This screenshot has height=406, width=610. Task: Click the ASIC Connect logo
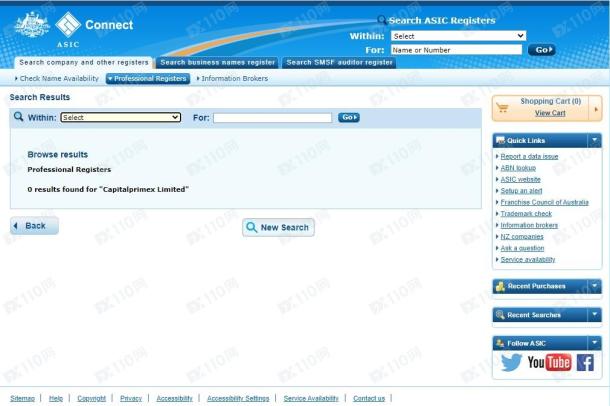coord(94,30)
